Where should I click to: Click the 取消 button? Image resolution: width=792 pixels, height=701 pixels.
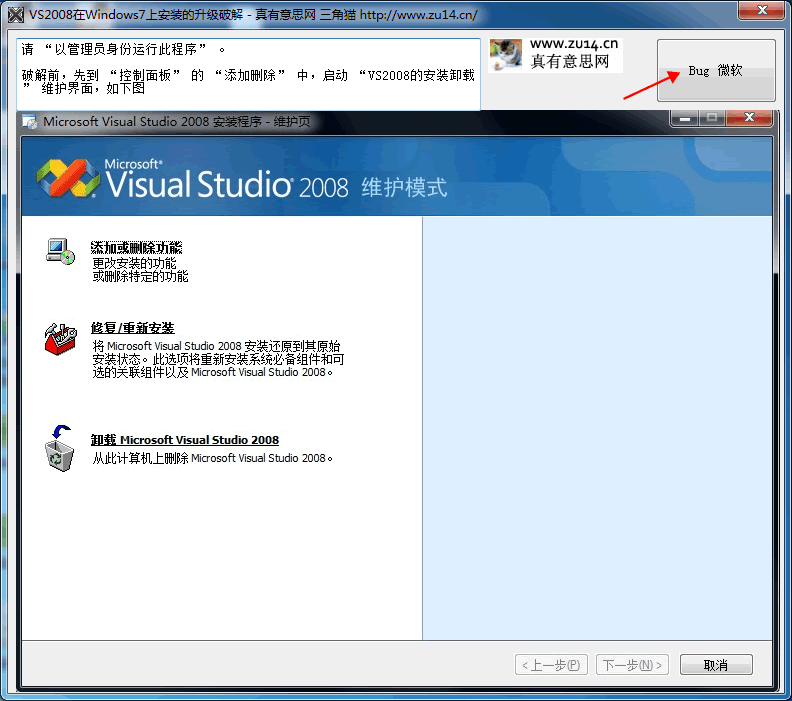715,665
